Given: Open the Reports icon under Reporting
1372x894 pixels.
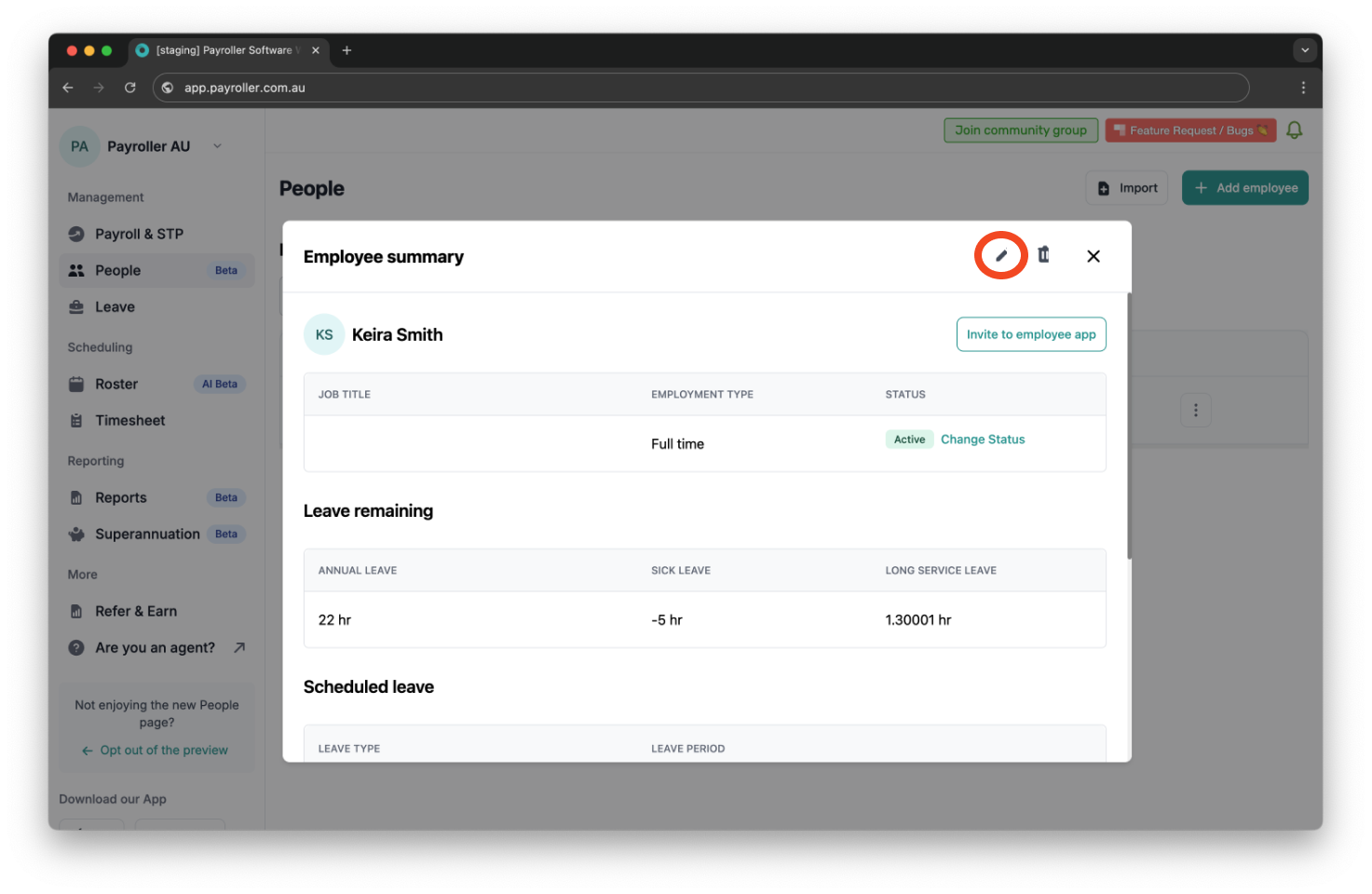Looking at the screenshot, I should pos(76,497).
